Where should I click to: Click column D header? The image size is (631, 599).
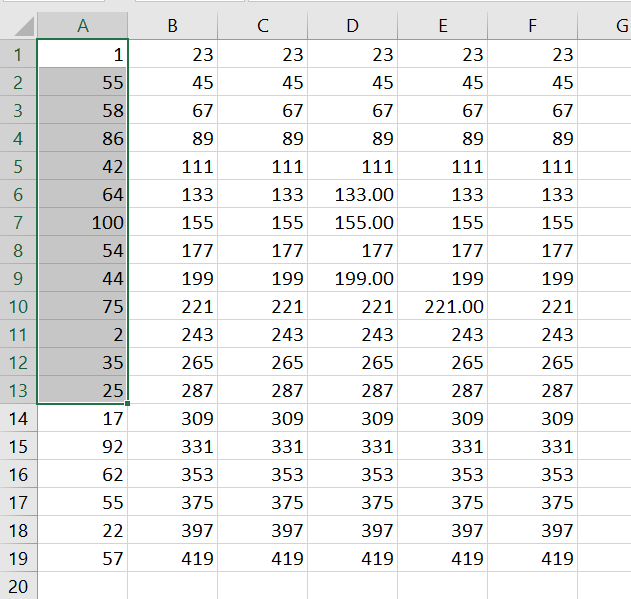(352, 26)
